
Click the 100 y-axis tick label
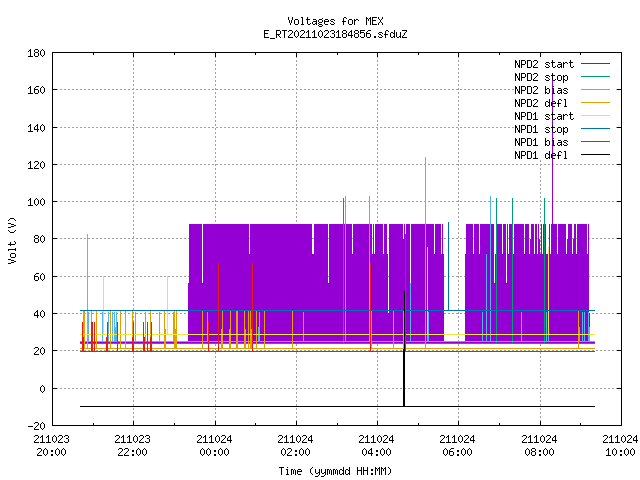(36, 202)
